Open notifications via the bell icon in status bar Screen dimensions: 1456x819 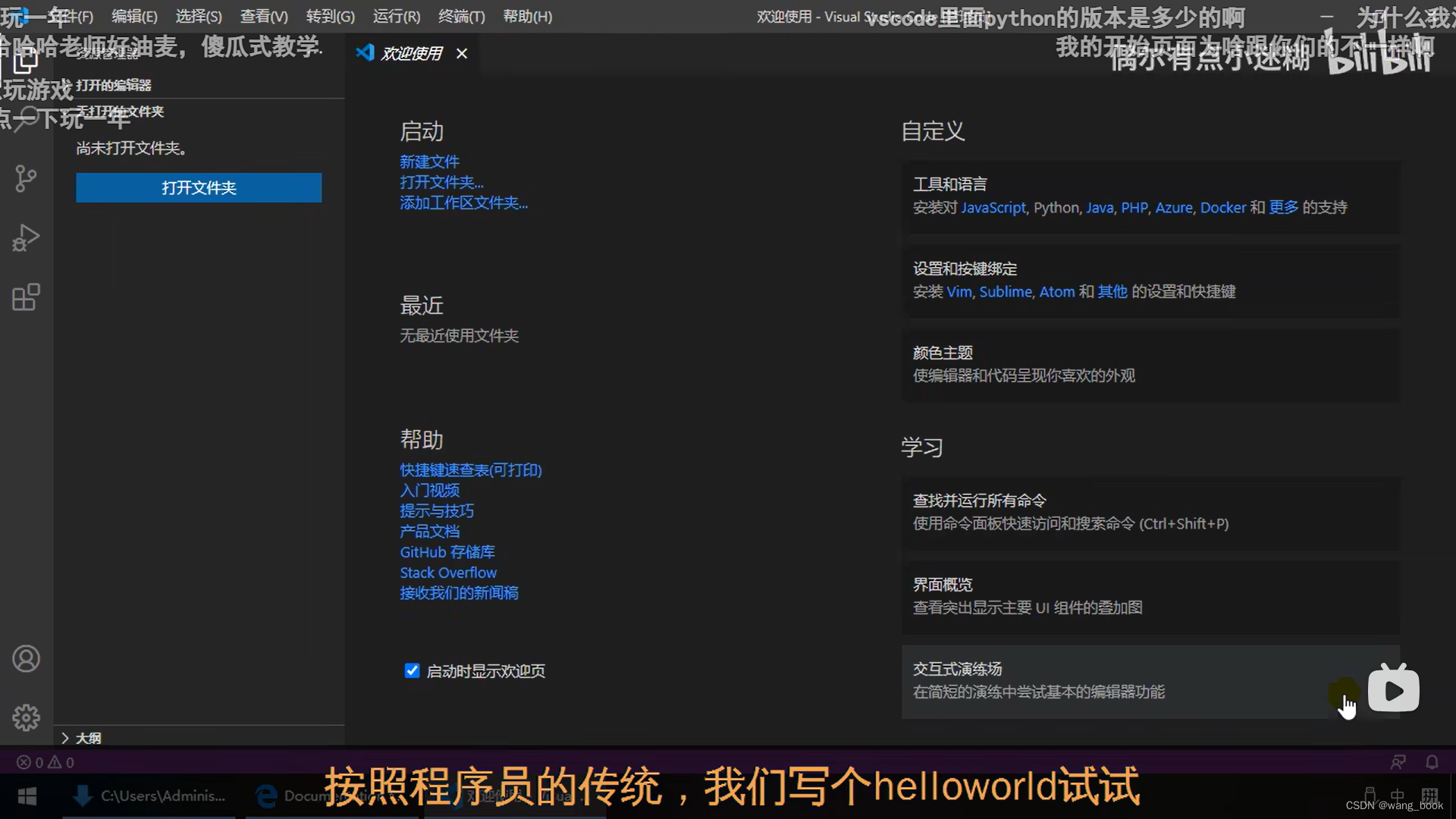1432,761
